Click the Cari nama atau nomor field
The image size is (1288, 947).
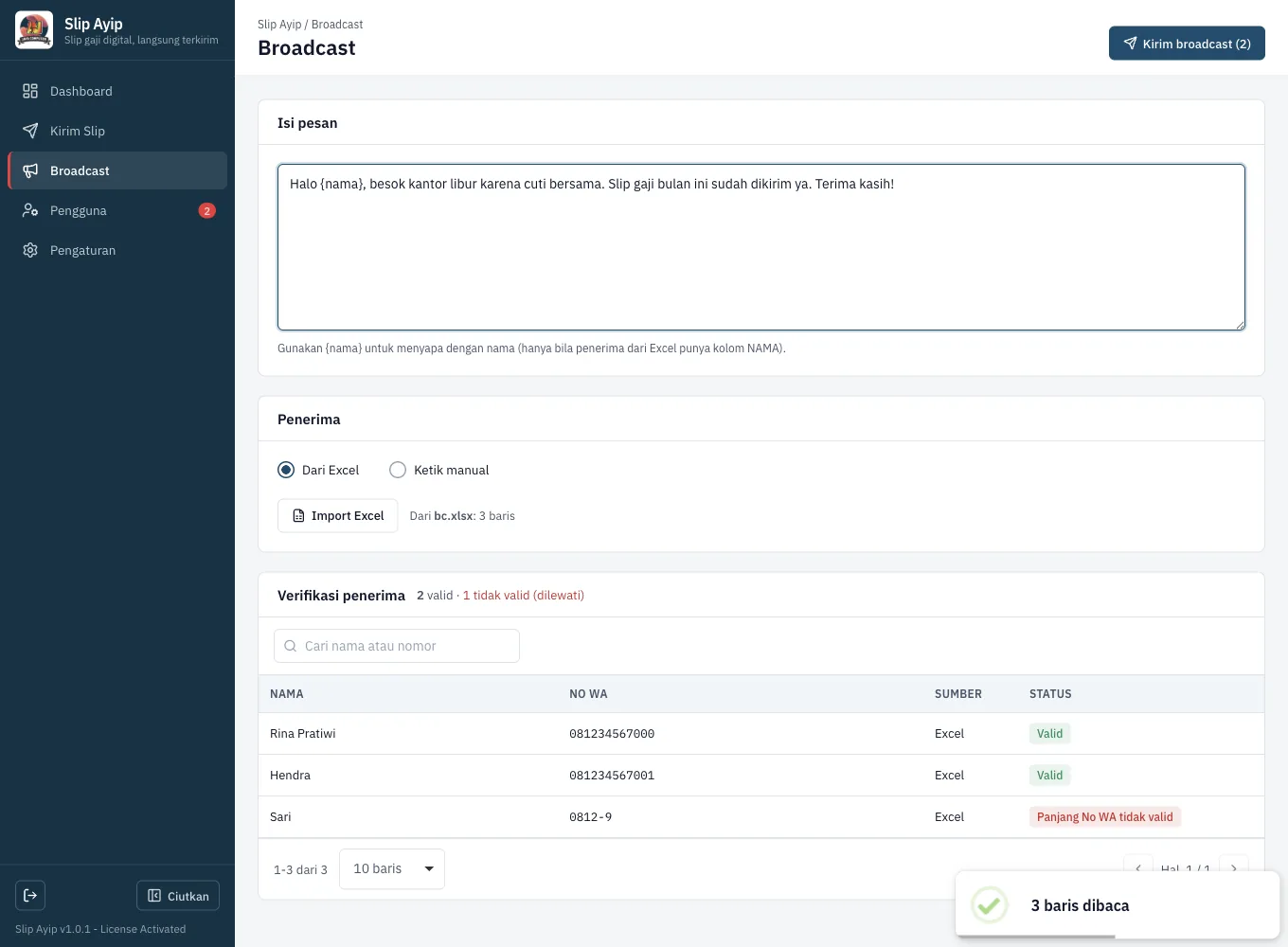397,646
